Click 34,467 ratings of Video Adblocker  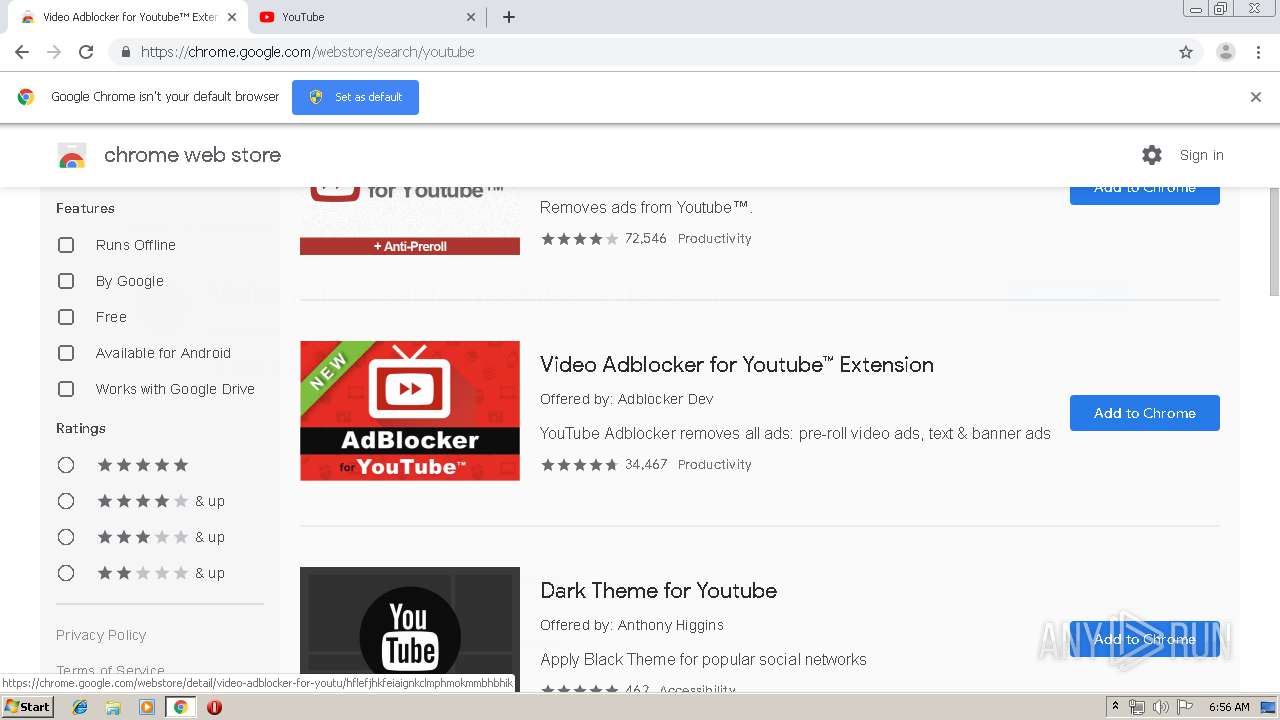coord(646,465)
